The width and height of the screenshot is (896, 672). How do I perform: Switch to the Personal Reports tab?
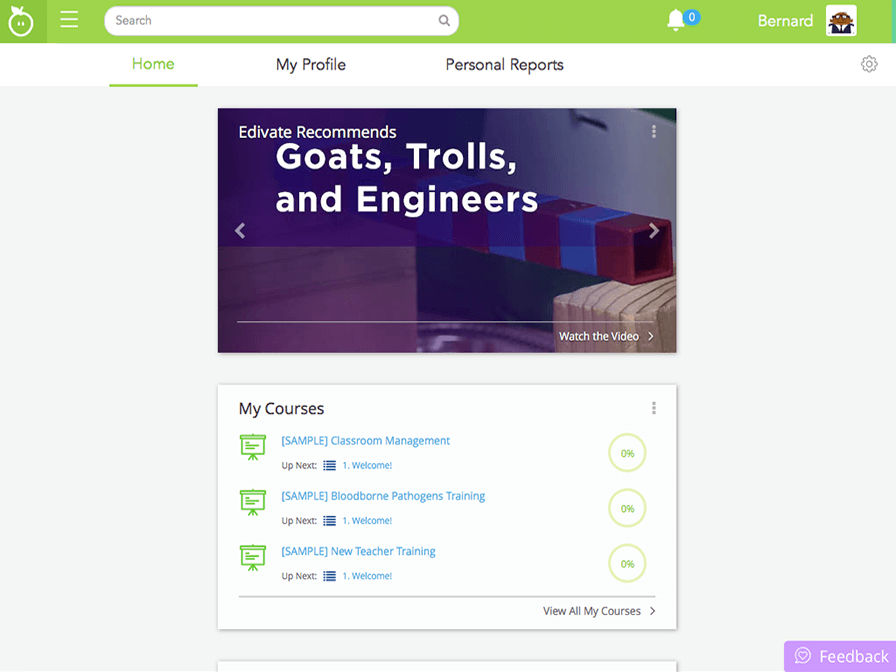pos(505,65)
